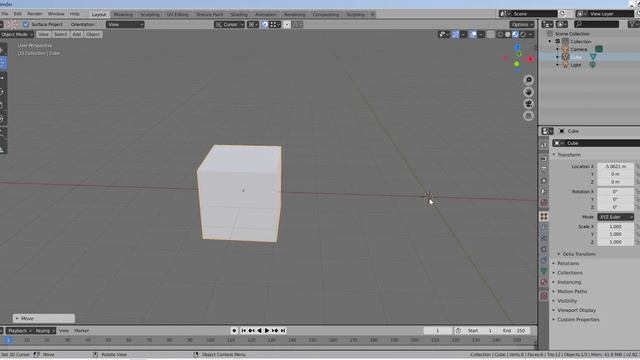Open Texture properties checker tab icon
Screen dimensions: 640x360
(x=544, y=296)
